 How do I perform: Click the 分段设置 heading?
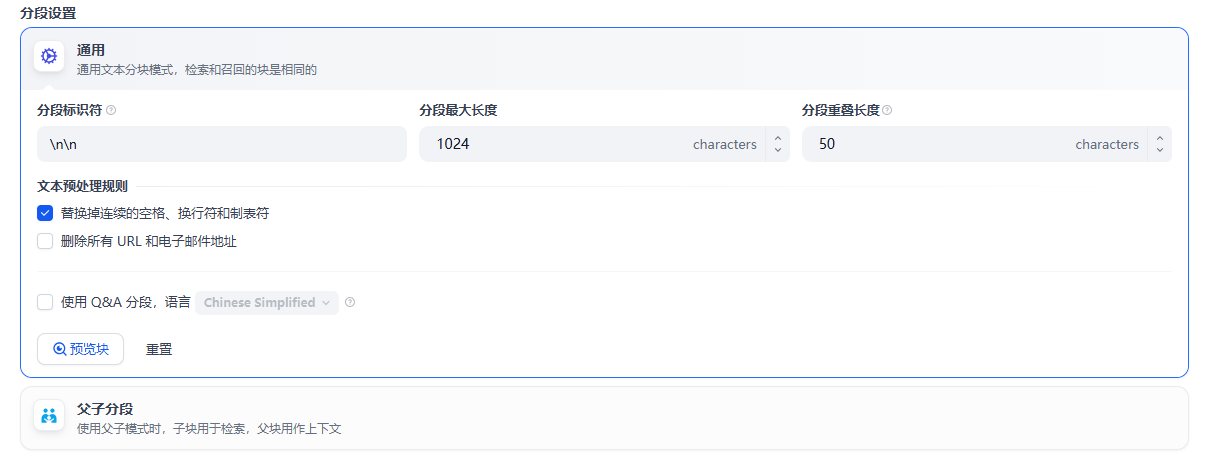click(48, 13)
